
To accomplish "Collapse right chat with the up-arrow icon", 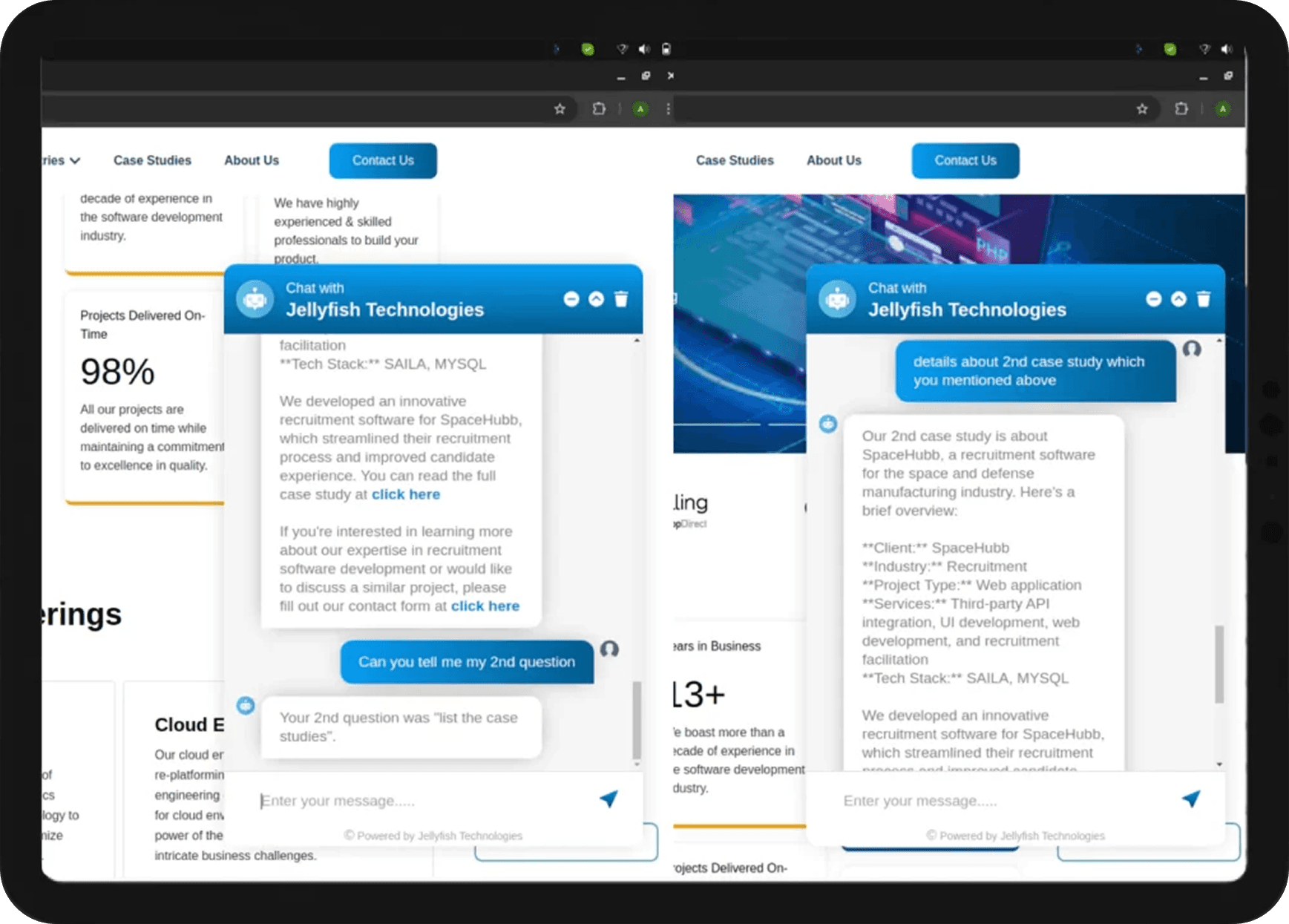I will [x=1178, y=299].
